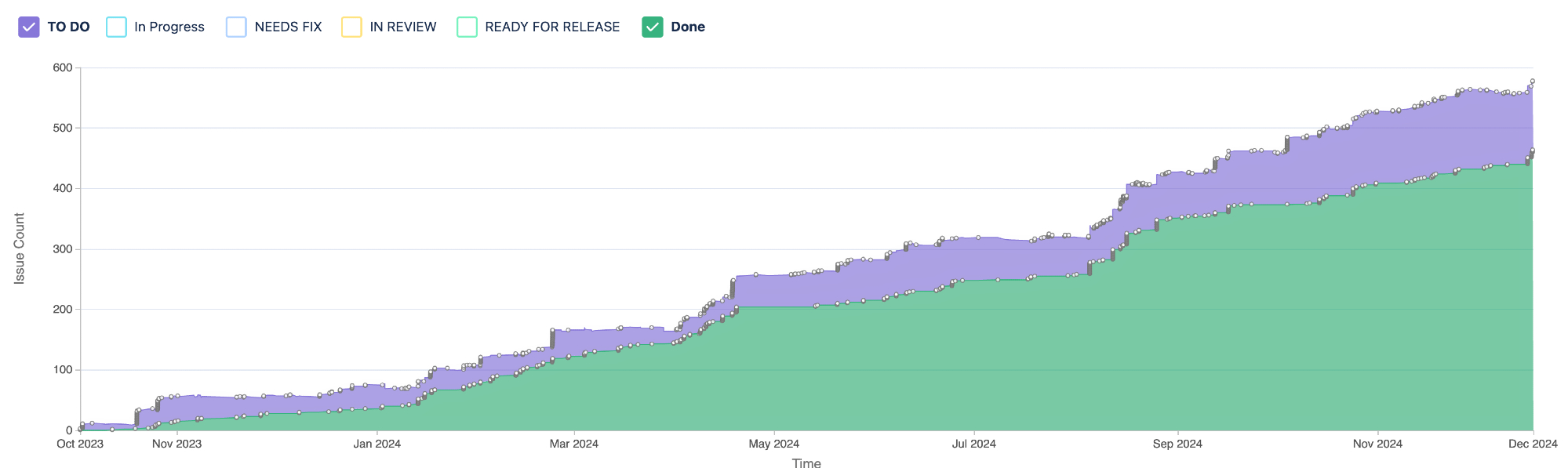Viewport: 1568px width, 468px height.
Task: Uncheck the TO DO status checkbox
Action: (x=29, y=27)
